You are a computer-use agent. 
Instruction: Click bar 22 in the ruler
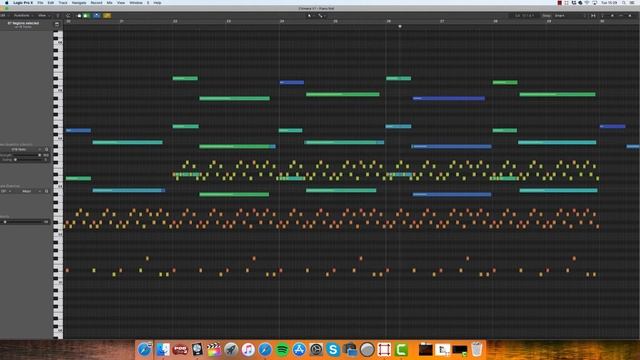tap(175, 21)
